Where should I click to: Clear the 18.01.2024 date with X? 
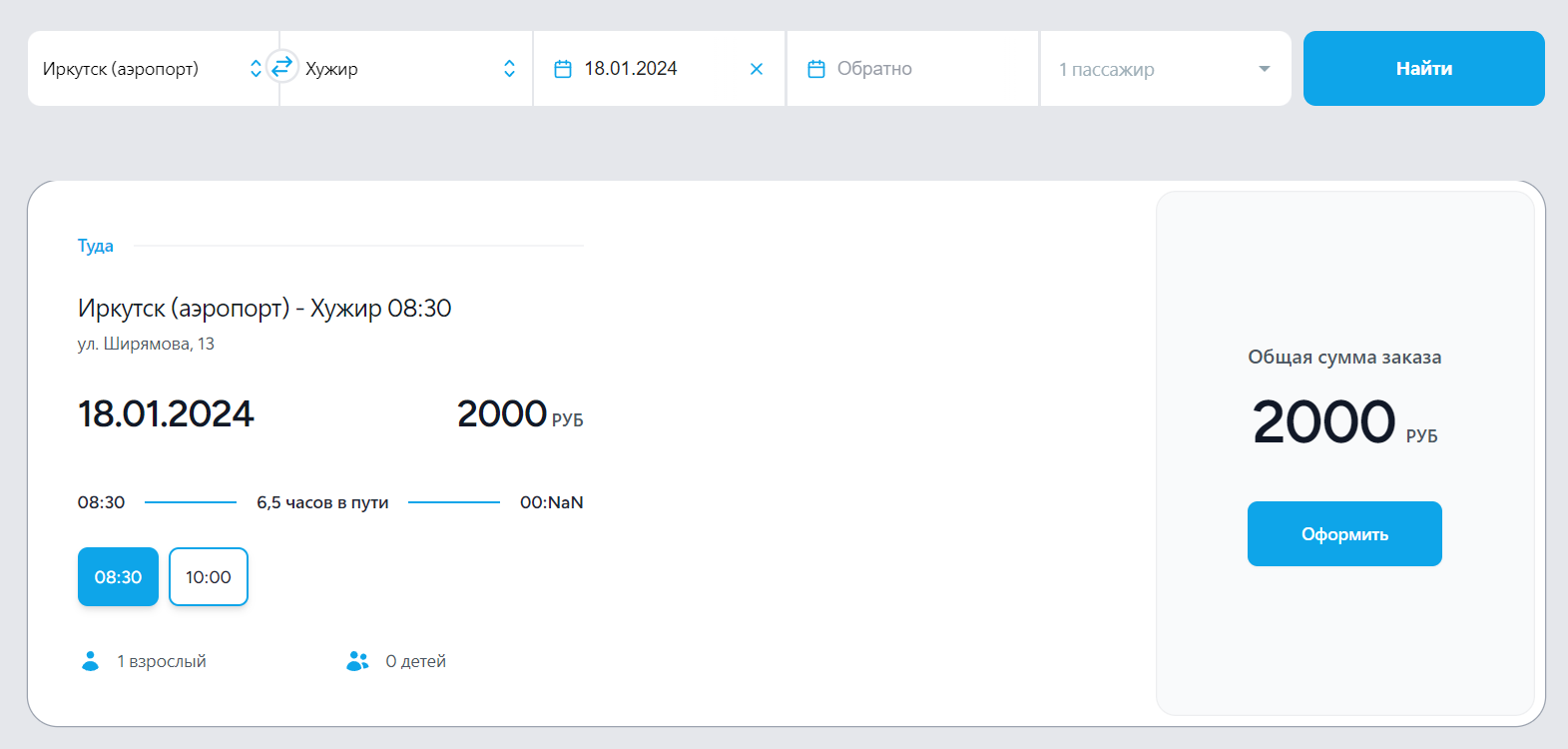click(x=757, y=69)
